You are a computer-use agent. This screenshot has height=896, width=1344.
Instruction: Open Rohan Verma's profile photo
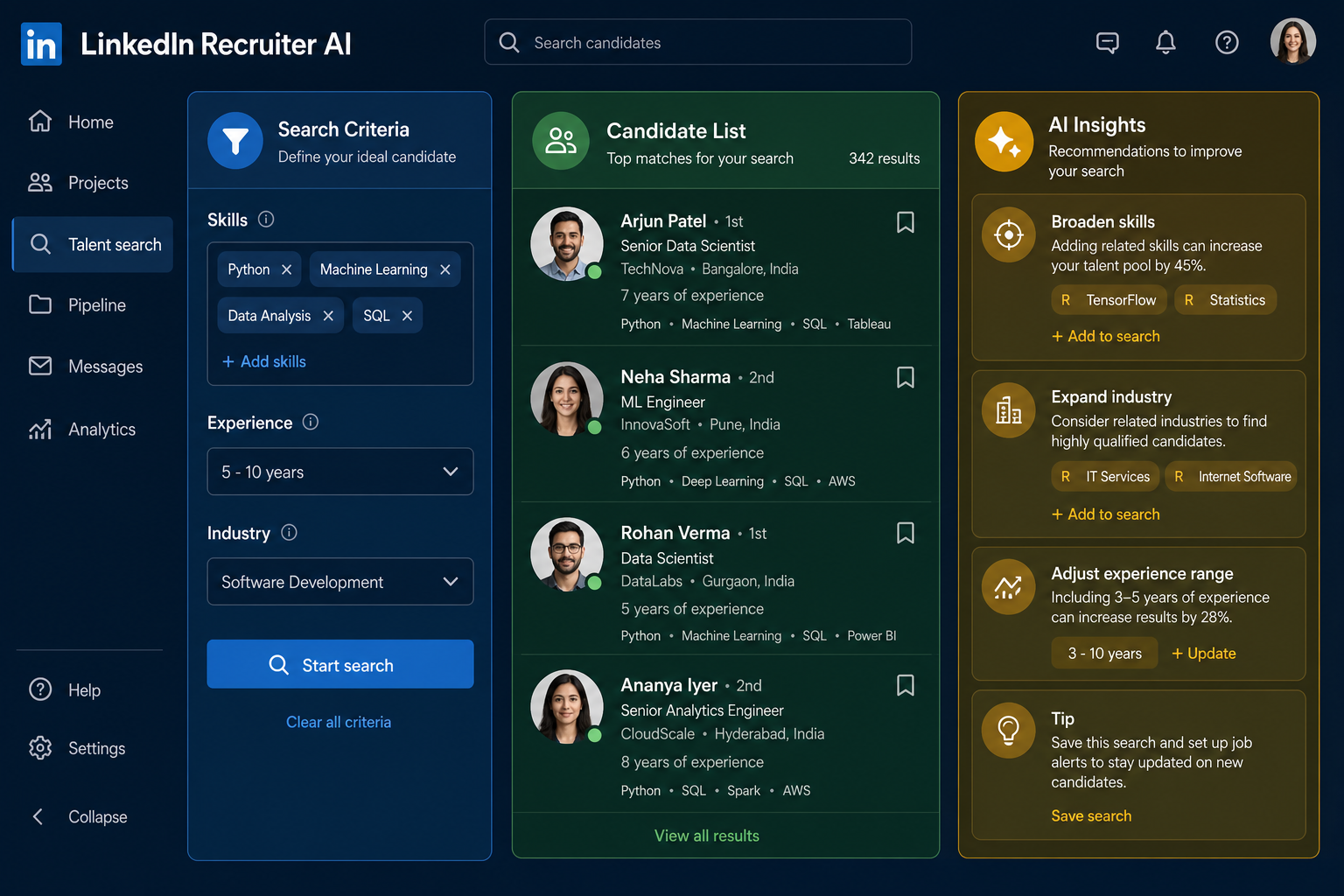click(x=567, y=554)
